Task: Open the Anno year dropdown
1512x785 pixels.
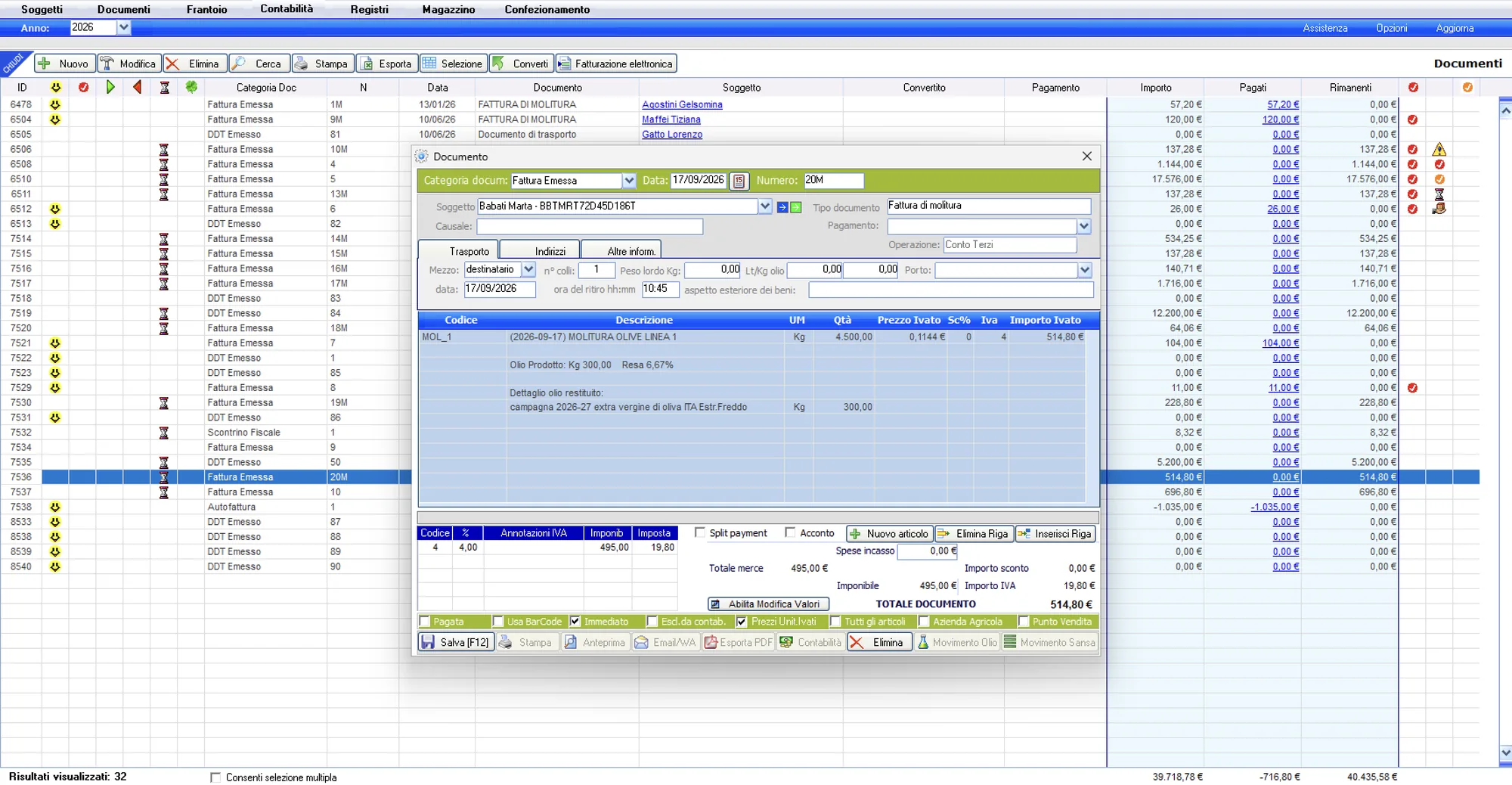Action: (x=124, y=27)
